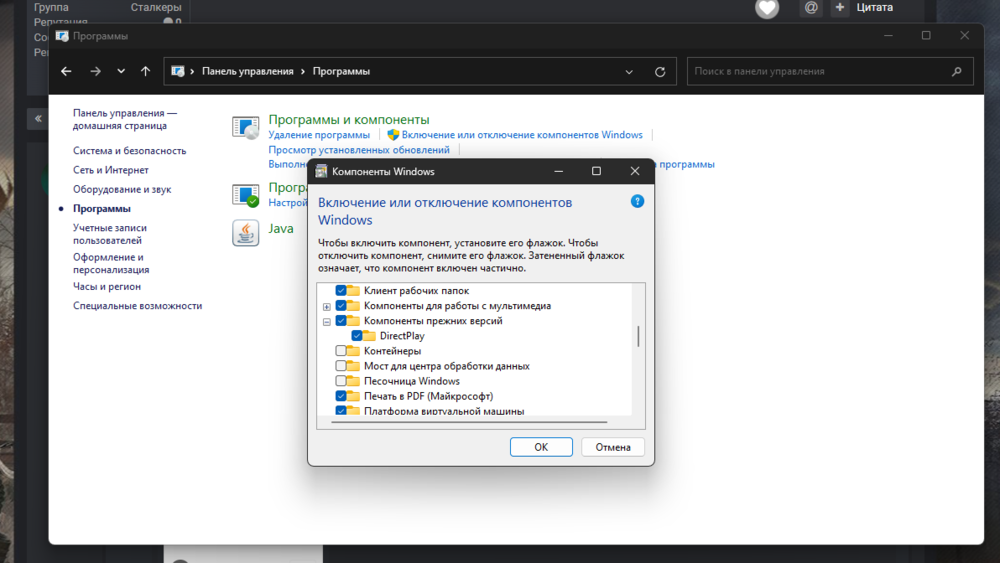
Task: Select the DirectPlay folder icon
Action: pyautogui.click(x=369, y=335)
